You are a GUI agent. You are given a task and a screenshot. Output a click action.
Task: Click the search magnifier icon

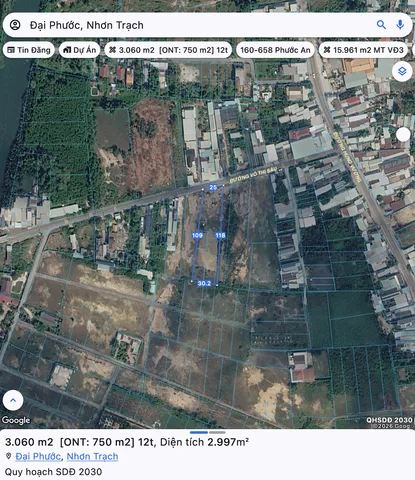coord(381,25)
